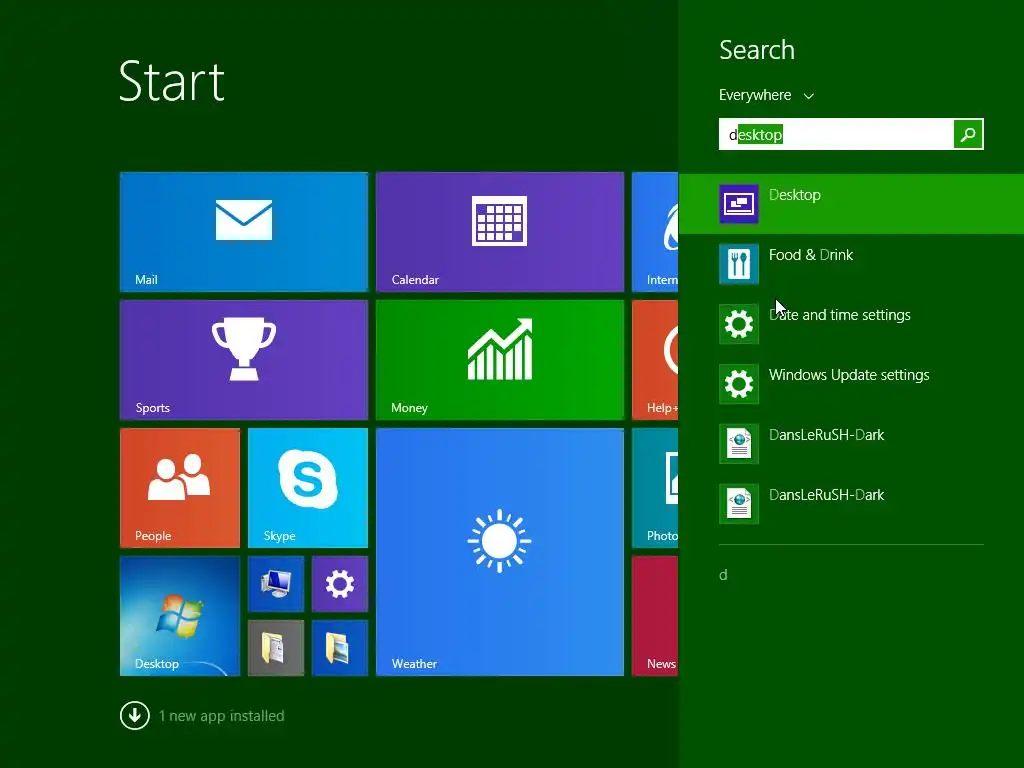
Task: Open 'Windows Update settings' result
Action: coord(849,375)
